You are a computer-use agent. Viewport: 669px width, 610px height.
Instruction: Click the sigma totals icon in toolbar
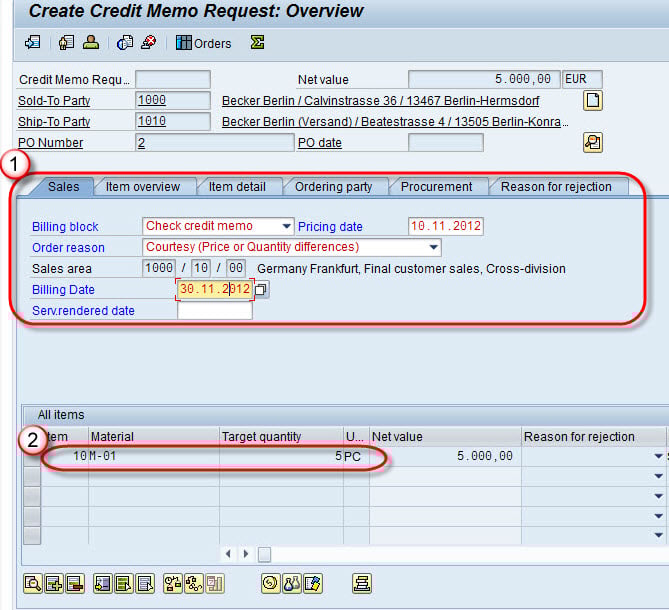257,43
